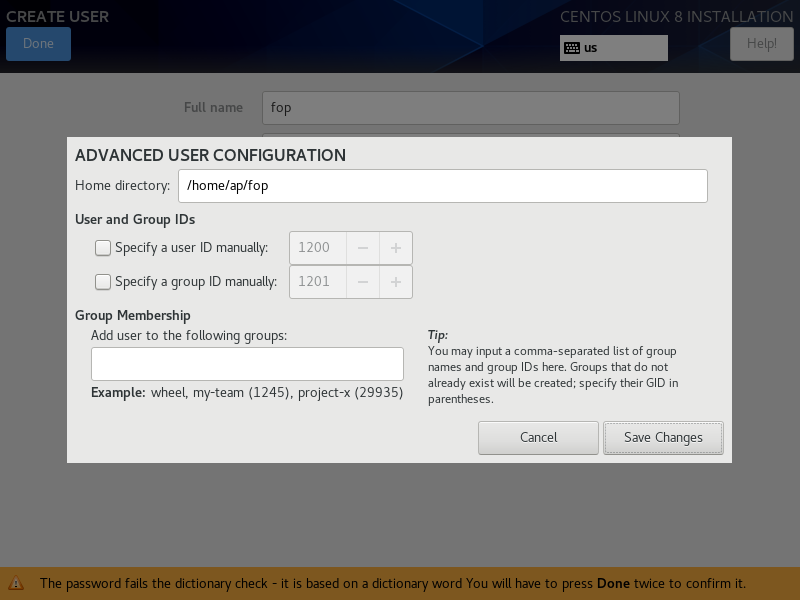Click into the Home directory field
The width and height of the screenshot is (800, 600).
(x=442, y=186)
